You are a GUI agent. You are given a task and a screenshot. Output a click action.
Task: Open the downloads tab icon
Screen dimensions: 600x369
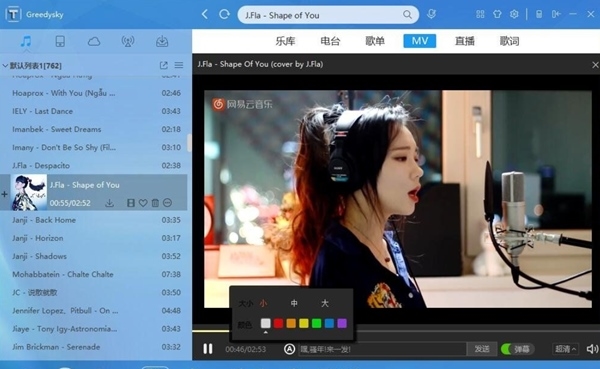coord(162,41)
